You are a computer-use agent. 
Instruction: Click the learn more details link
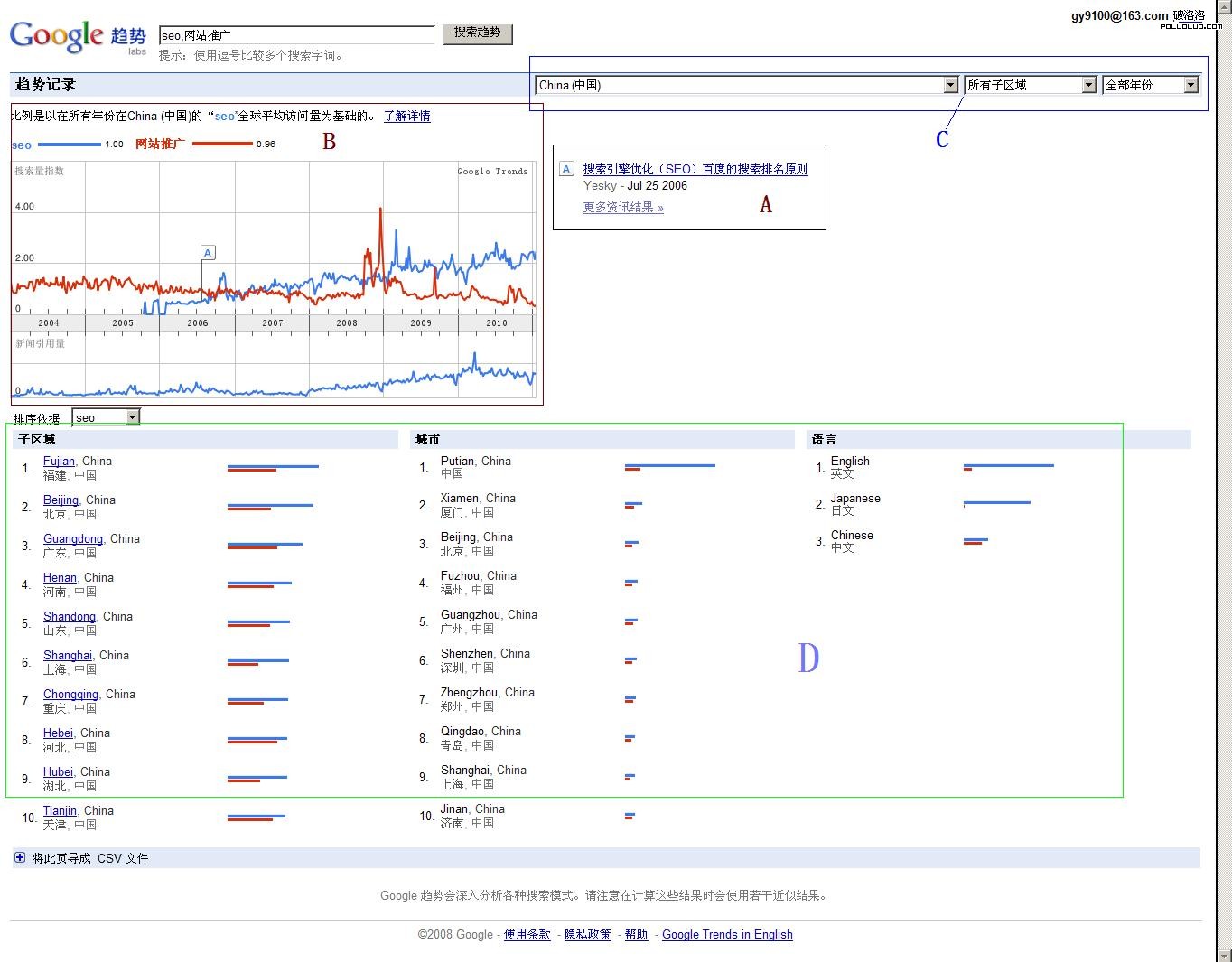[x=406, y=116]
